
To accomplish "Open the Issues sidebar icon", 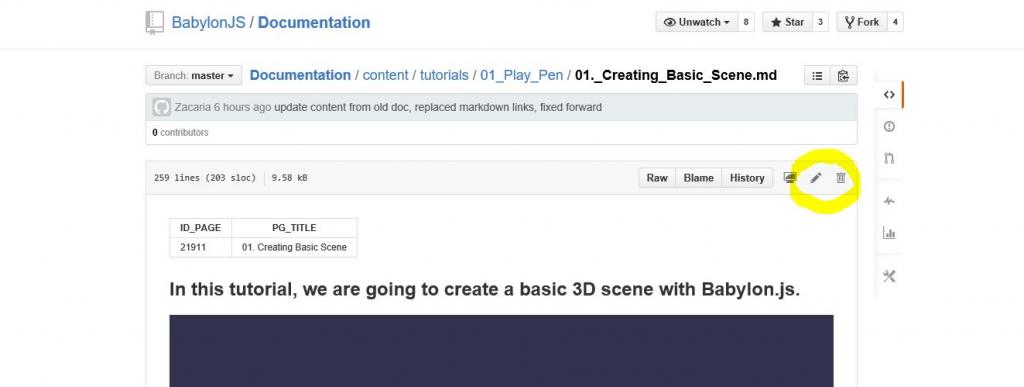I will [x=889, y=127].
